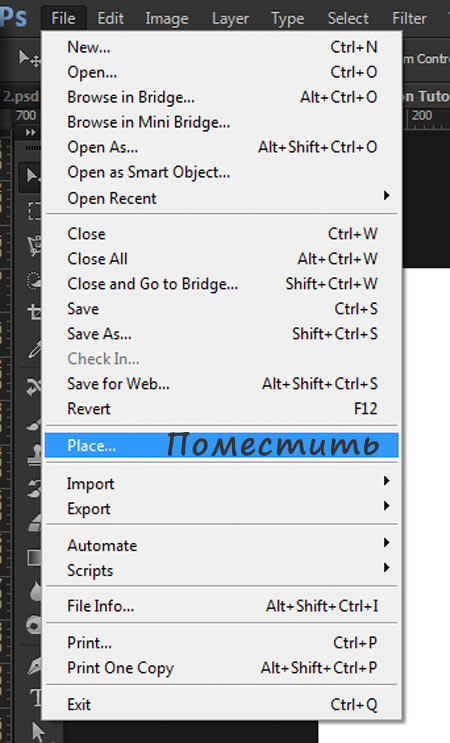
Task: Select the Clone Stamp tool
Action: tap(34, 456)
